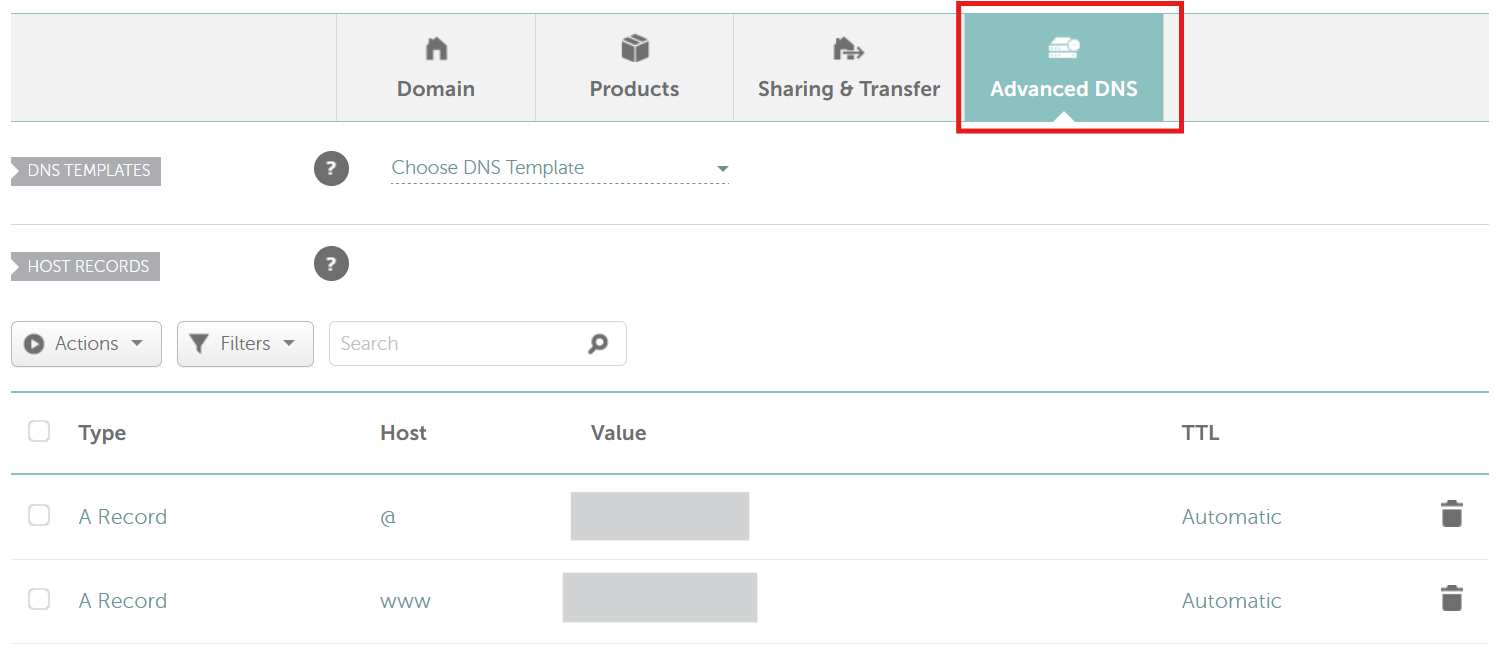This screenshot has width=1506, height=648.
Task: Click the A Record type for www host
Action: click(x=123, y=601)
